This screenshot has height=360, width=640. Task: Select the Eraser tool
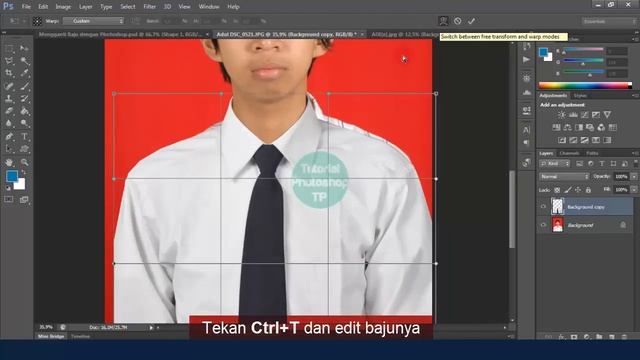pos(9,111)
